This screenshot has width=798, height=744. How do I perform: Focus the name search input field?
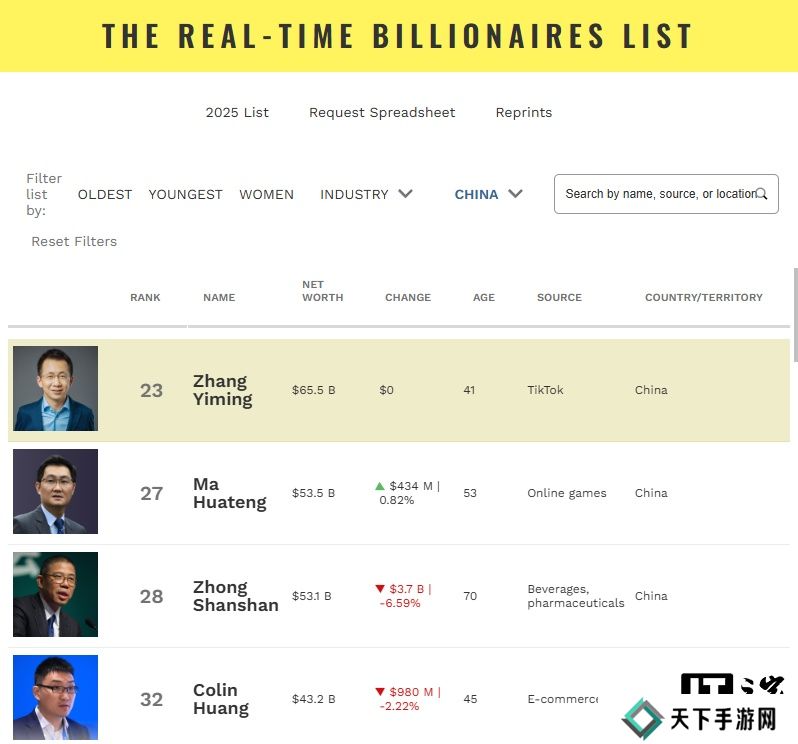[655, 194]
